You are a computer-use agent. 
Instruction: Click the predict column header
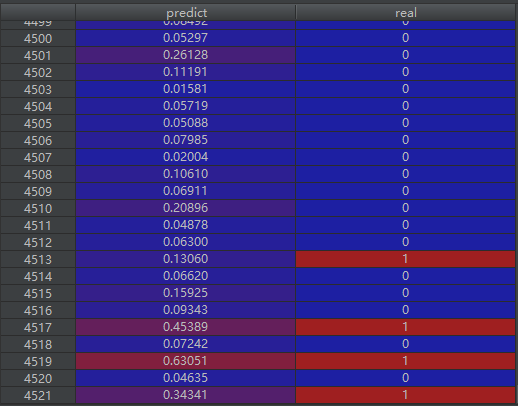186,13
